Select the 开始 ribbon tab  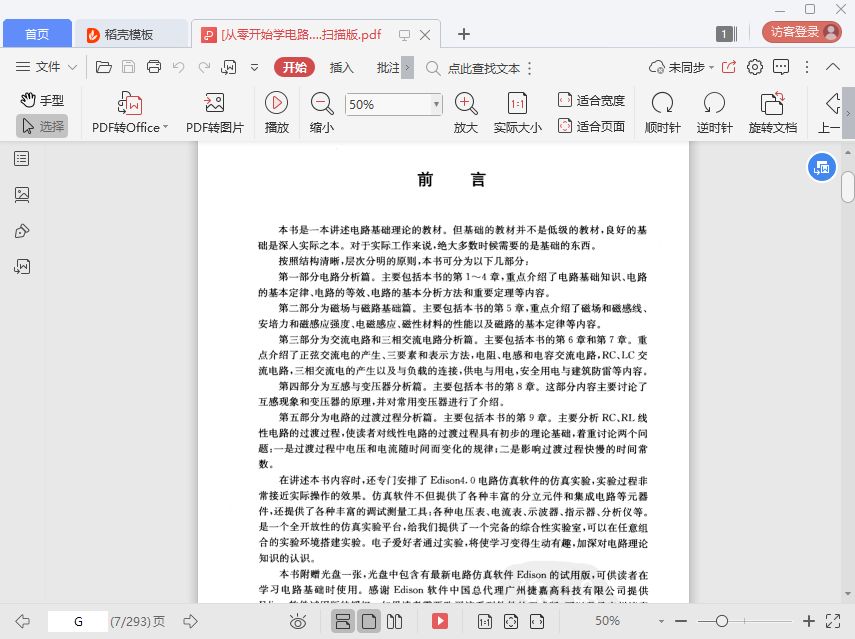(294, 67)
